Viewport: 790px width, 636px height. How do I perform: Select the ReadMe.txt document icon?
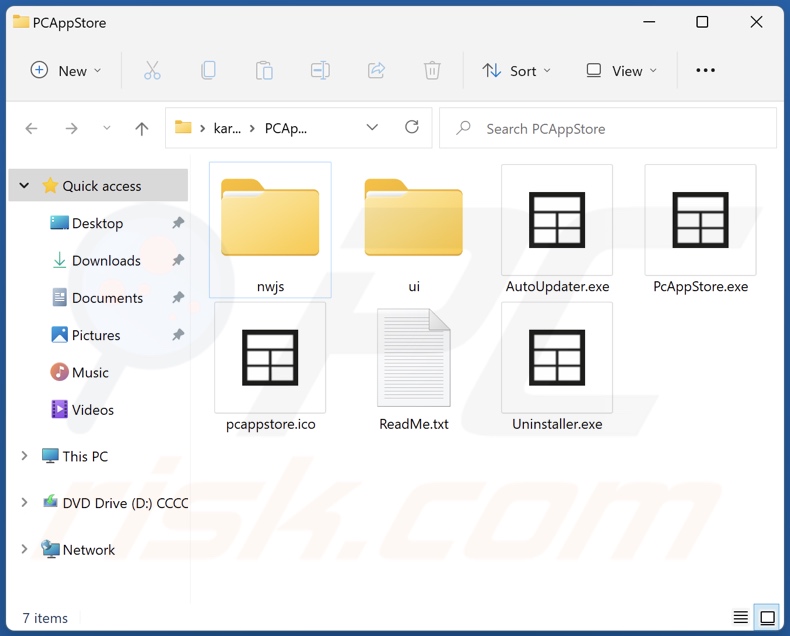coord(414,357)
